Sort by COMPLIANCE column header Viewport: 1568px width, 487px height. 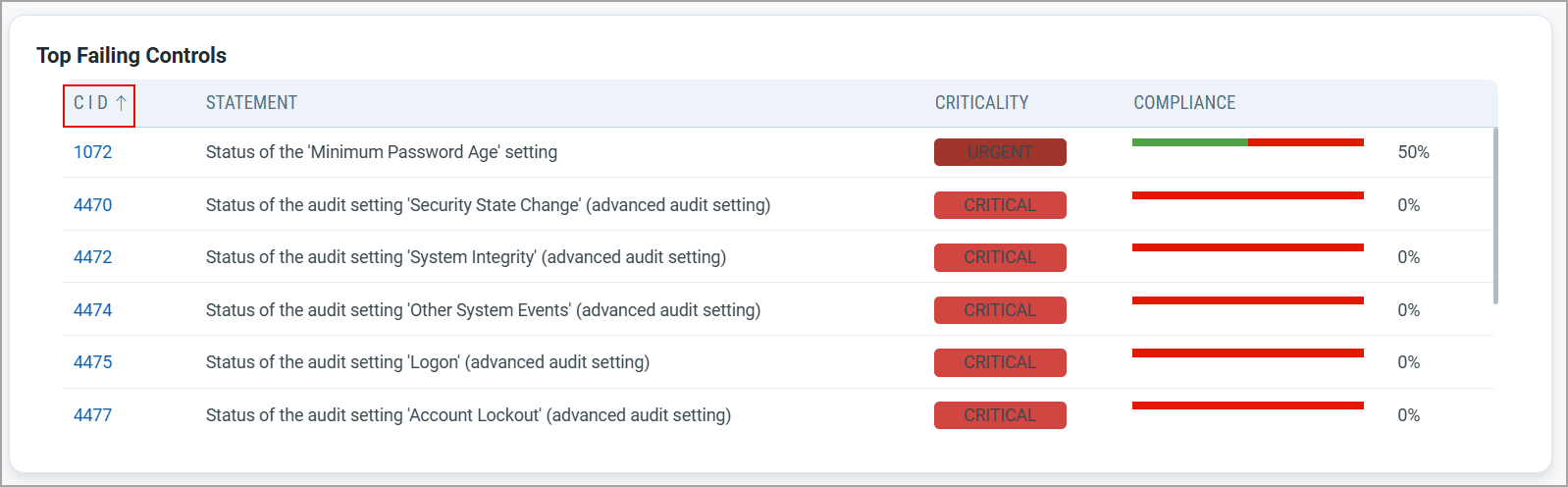point(1184,103)
